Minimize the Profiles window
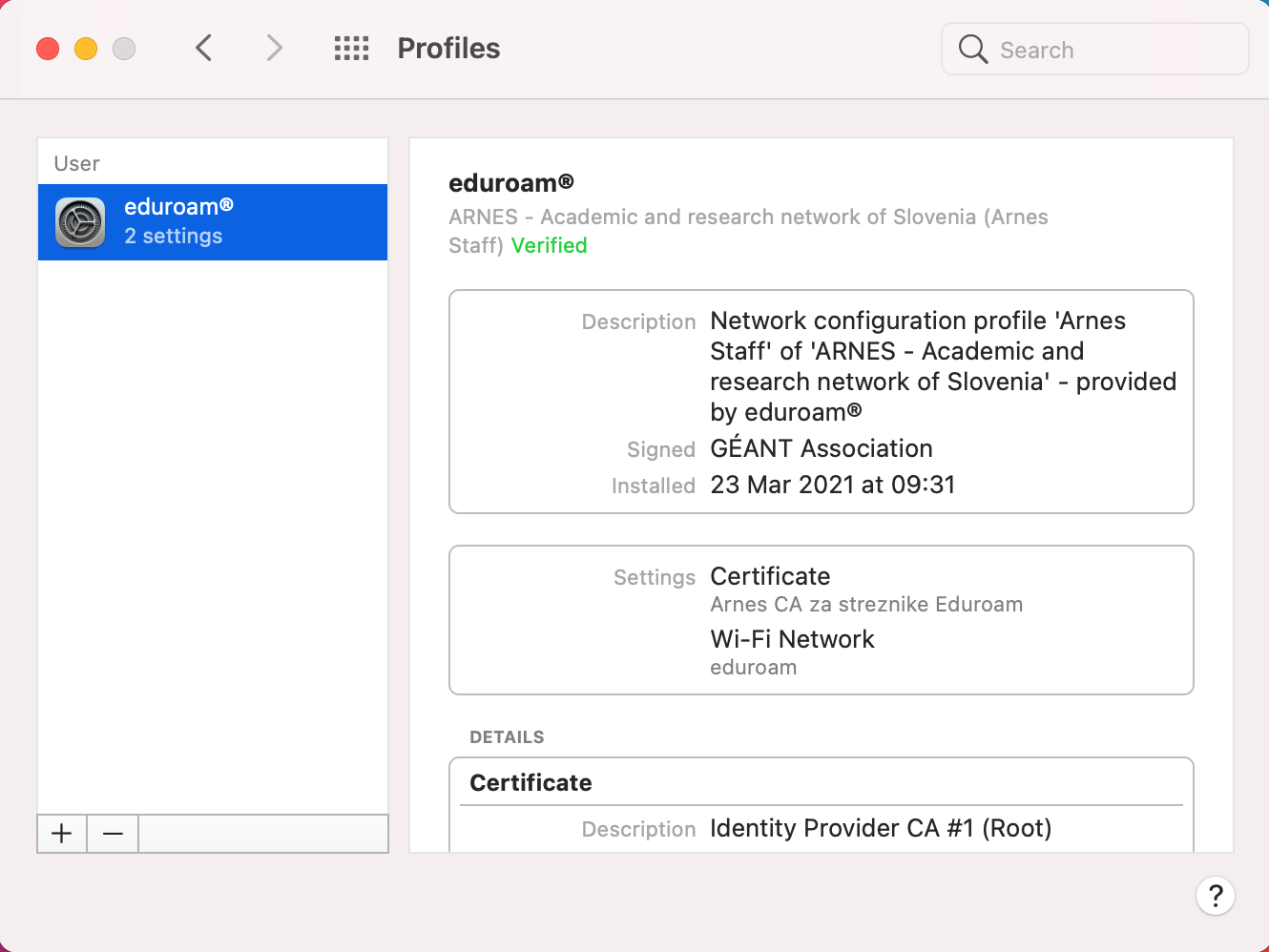 (86, 49)
